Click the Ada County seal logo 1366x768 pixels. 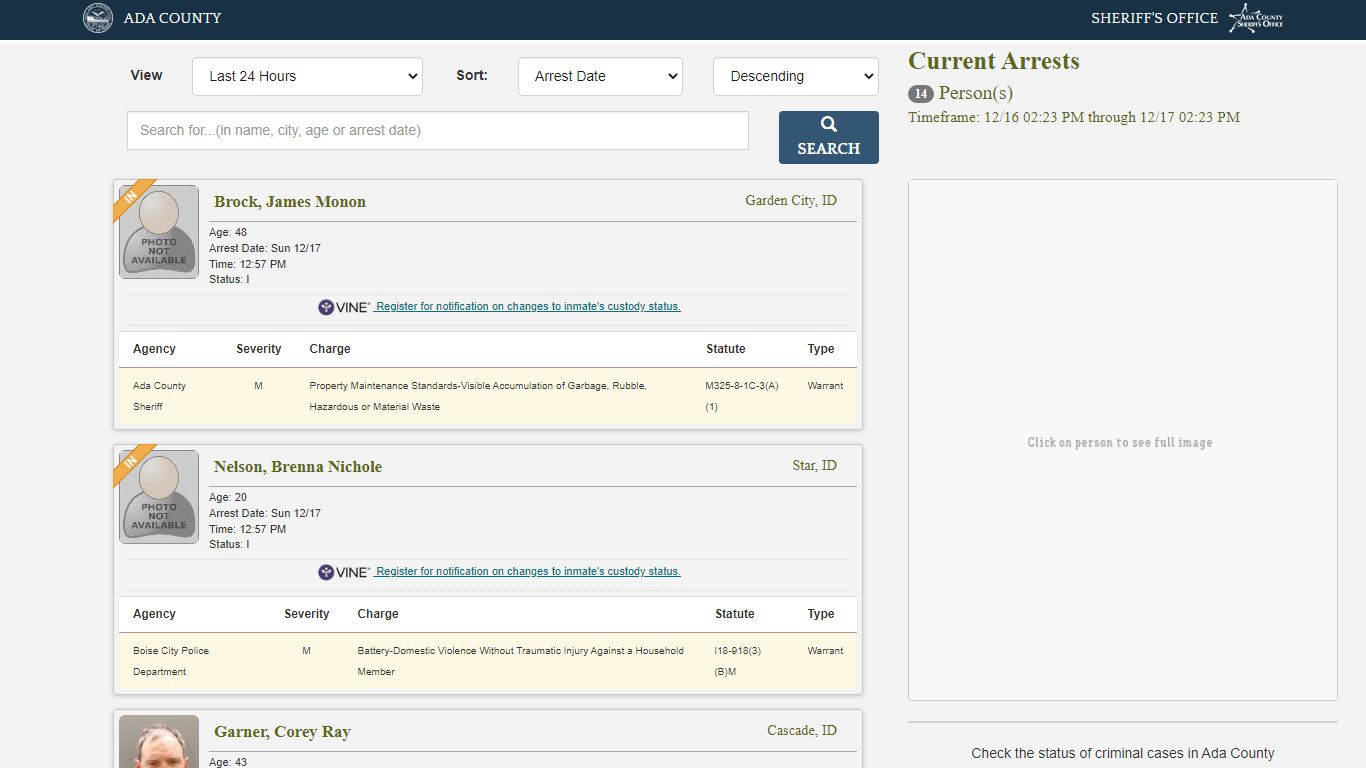98,18
